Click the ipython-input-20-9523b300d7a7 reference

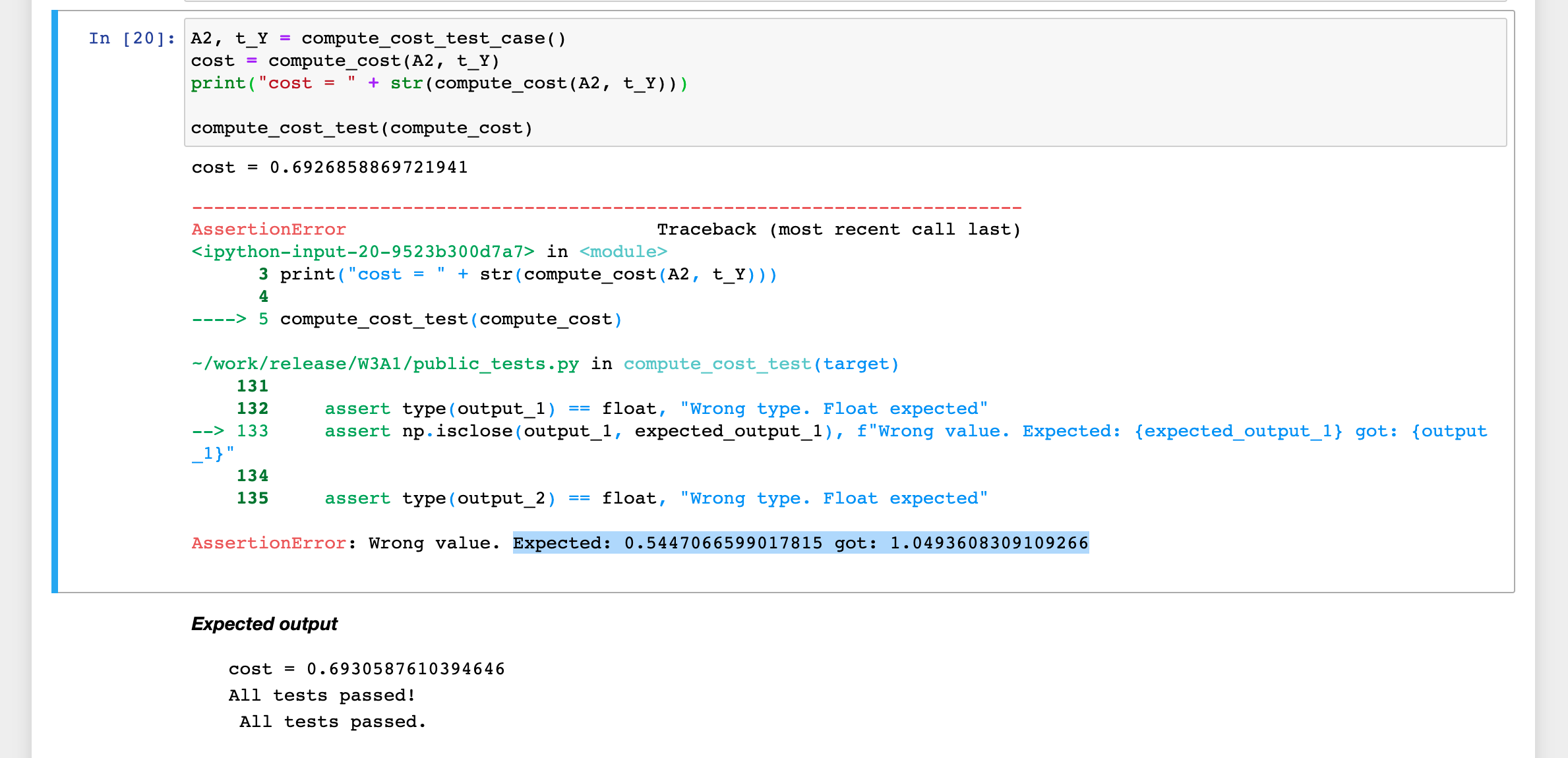pos(363,252)
